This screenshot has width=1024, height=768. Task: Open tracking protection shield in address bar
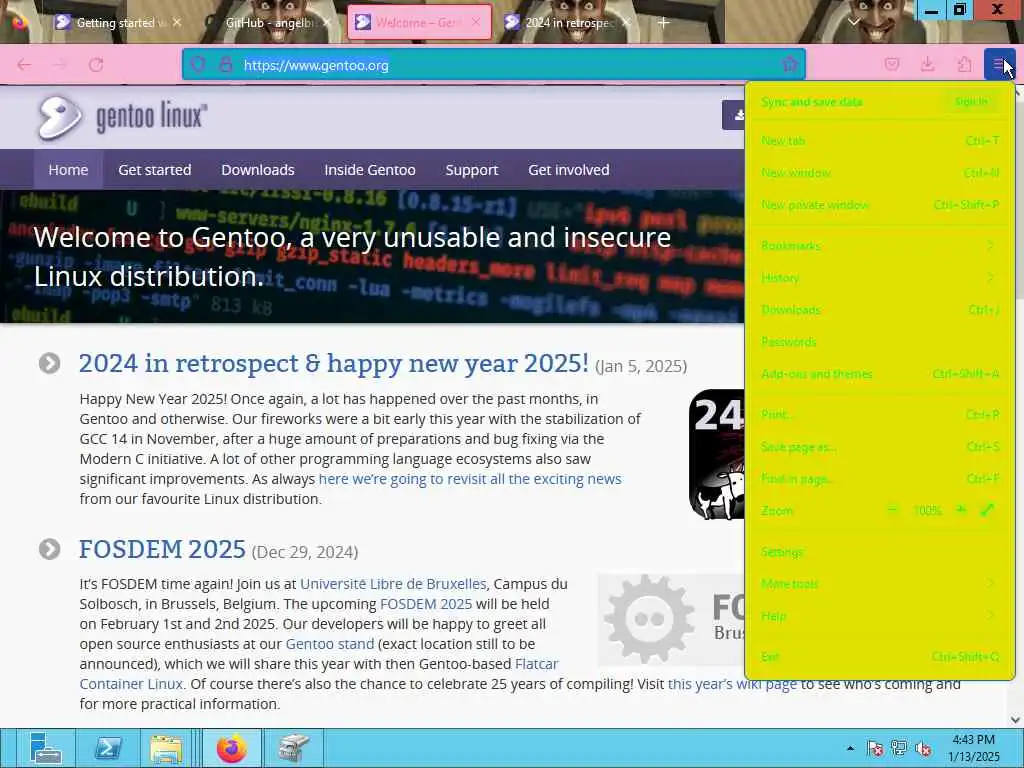(198, 65)
